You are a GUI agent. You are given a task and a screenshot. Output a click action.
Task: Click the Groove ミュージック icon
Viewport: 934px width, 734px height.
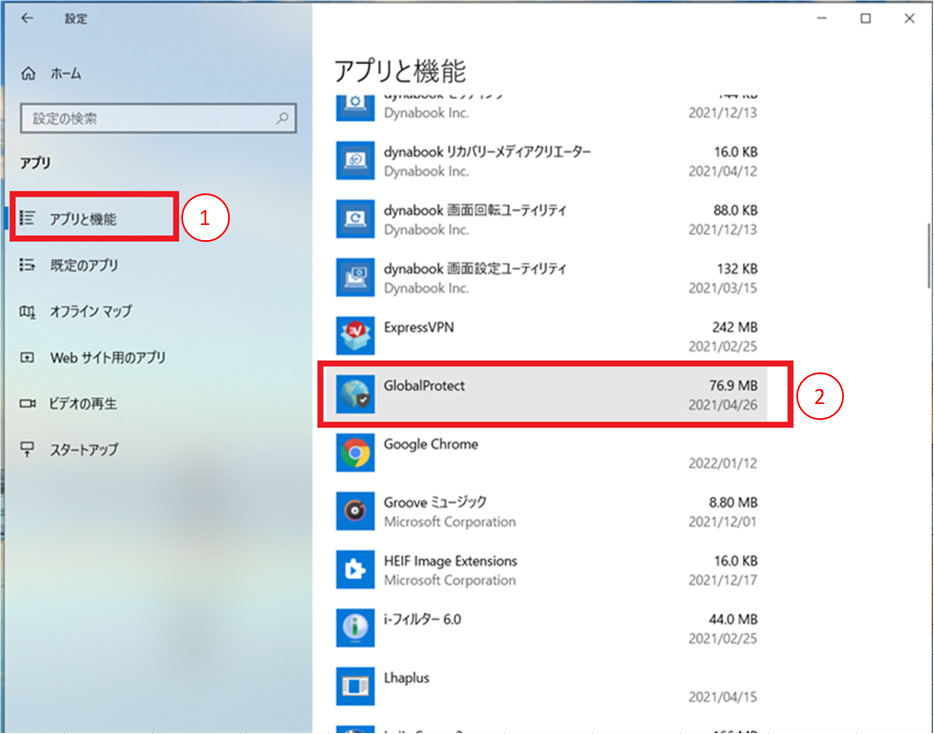[x=356, y=512]
